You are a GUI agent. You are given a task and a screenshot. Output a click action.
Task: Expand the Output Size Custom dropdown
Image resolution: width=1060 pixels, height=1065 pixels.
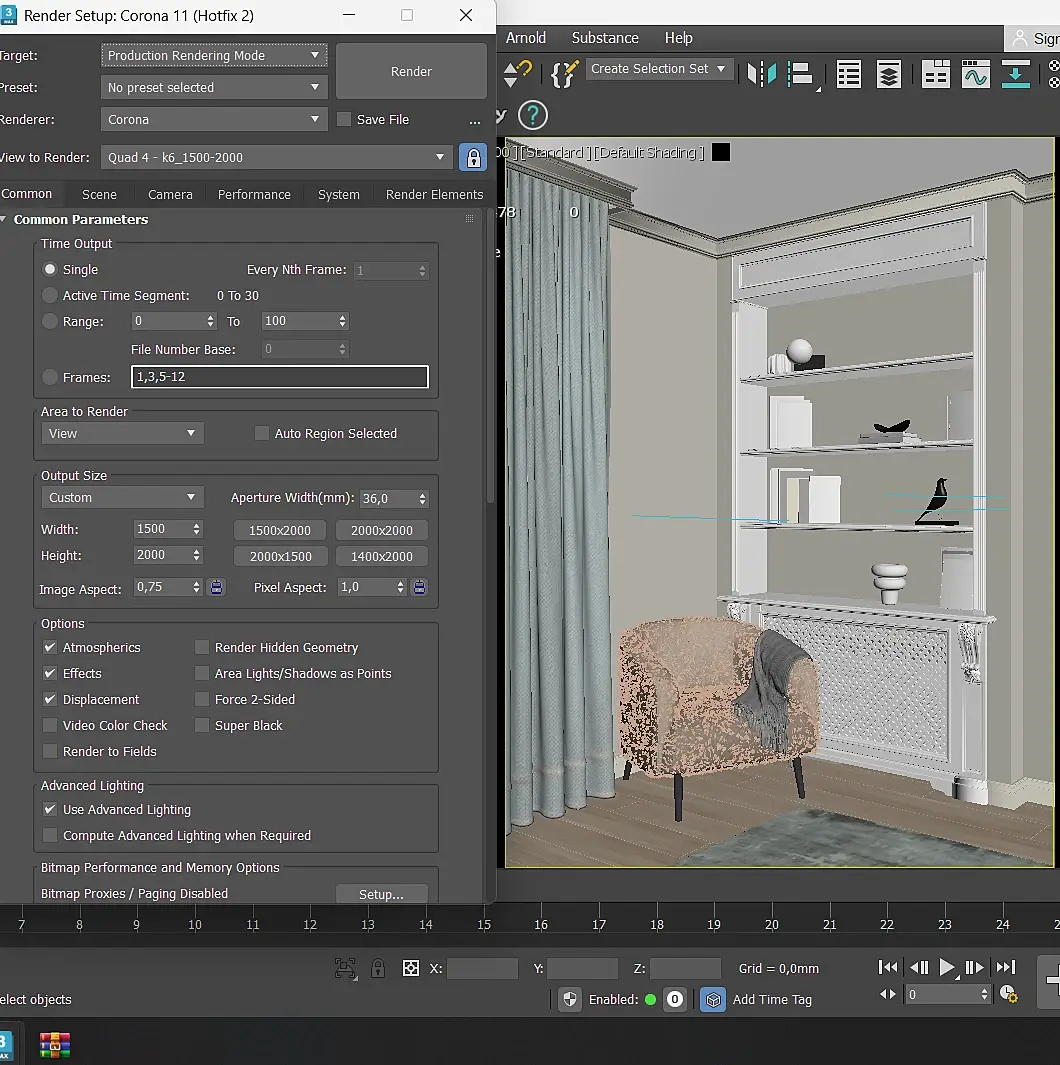click(122, 497)
